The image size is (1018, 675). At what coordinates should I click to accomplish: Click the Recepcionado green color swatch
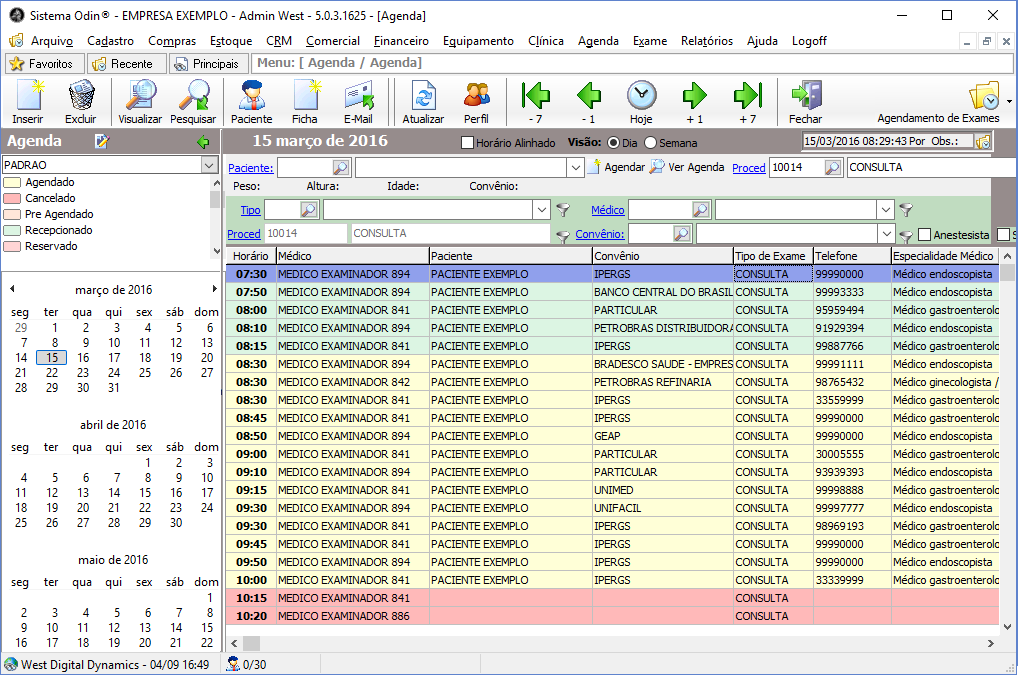12,230
